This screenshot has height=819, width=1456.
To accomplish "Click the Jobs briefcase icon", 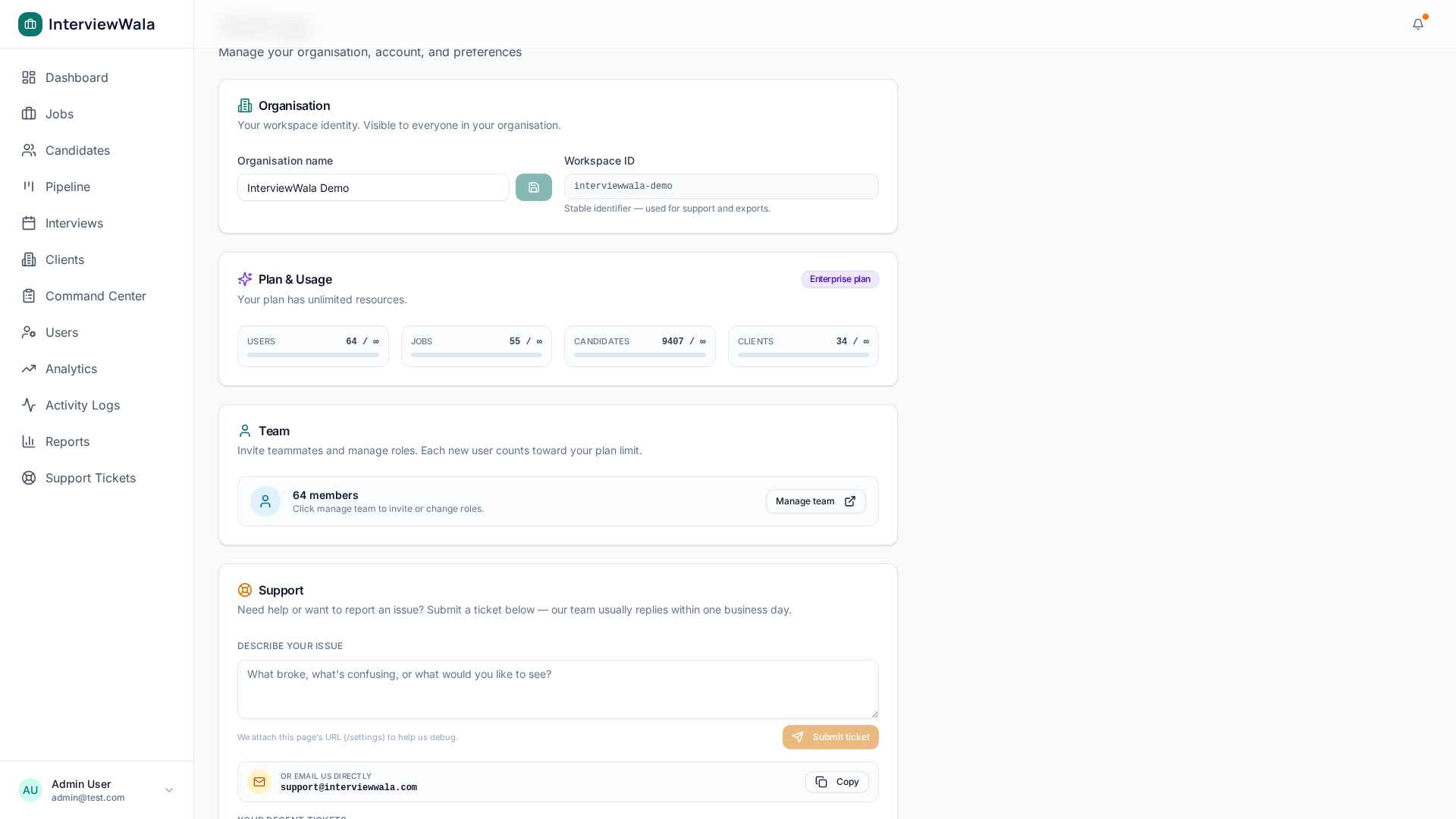I will [29, 114].
